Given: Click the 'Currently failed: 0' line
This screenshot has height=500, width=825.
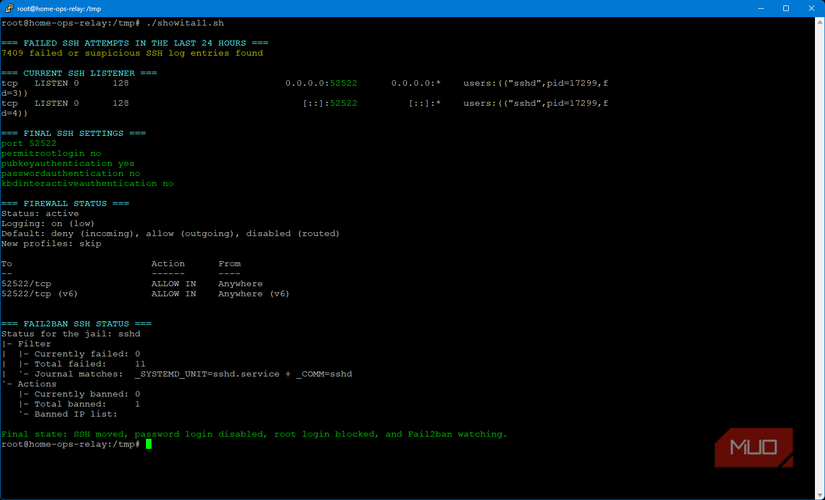Looking at the screenshot, I should [x=79, y=354].
